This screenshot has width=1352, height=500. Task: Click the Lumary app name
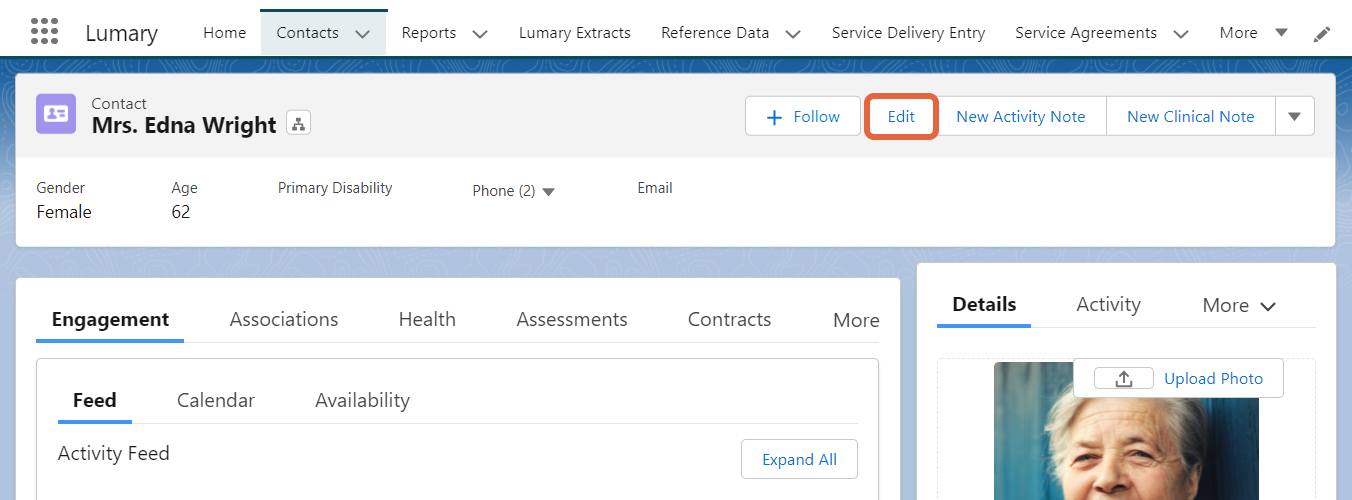pyautogui.click(x=121, y=33)
